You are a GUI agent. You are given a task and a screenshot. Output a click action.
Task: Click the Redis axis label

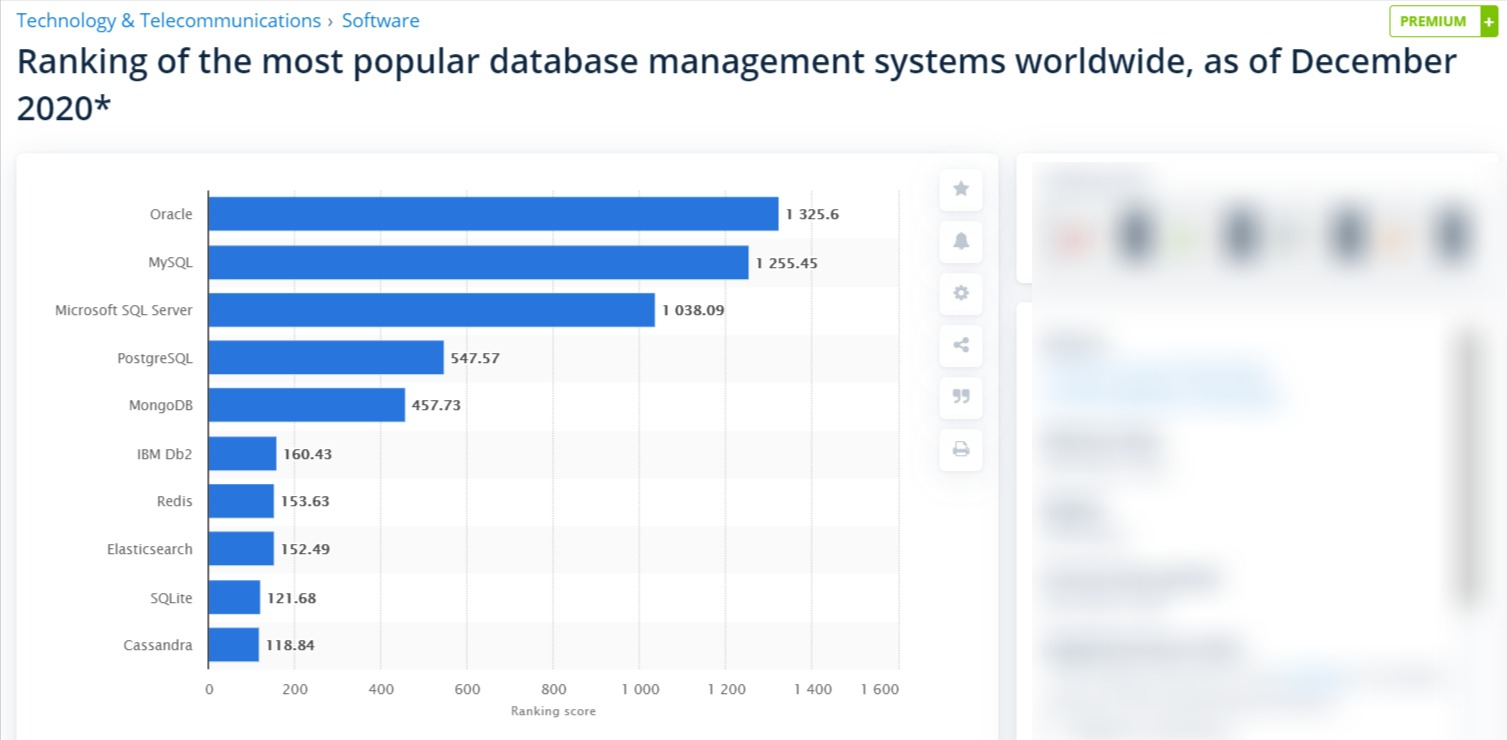175,501
